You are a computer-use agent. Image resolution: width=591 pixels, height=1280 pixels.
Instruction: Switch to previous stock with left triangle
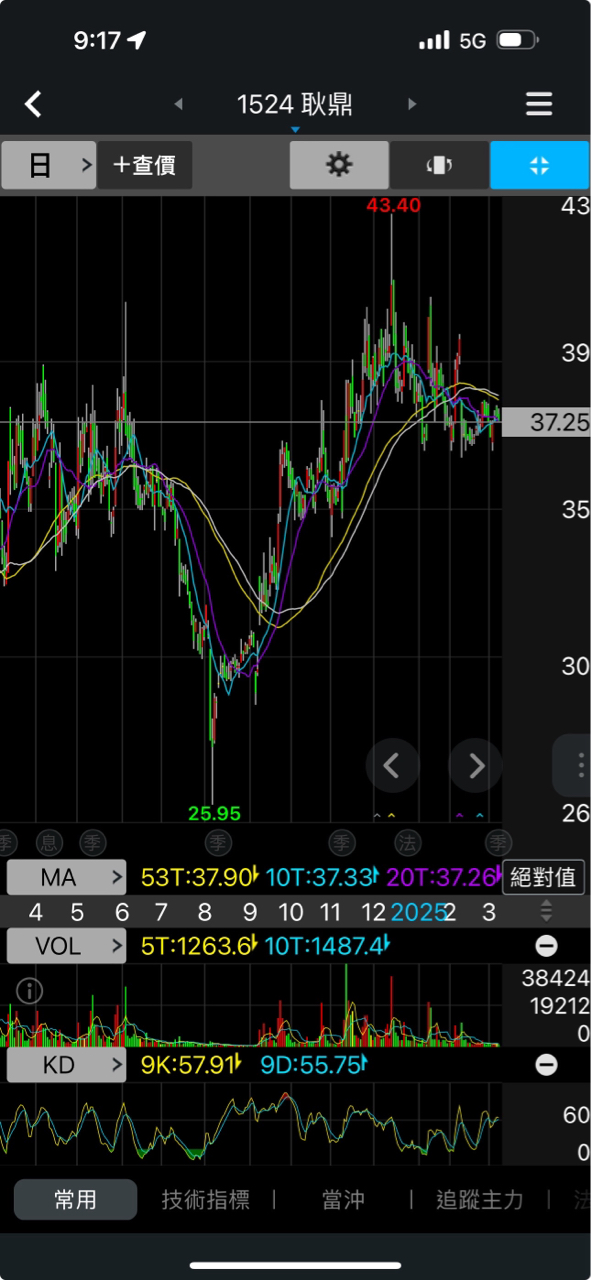[x=179, y=104]
